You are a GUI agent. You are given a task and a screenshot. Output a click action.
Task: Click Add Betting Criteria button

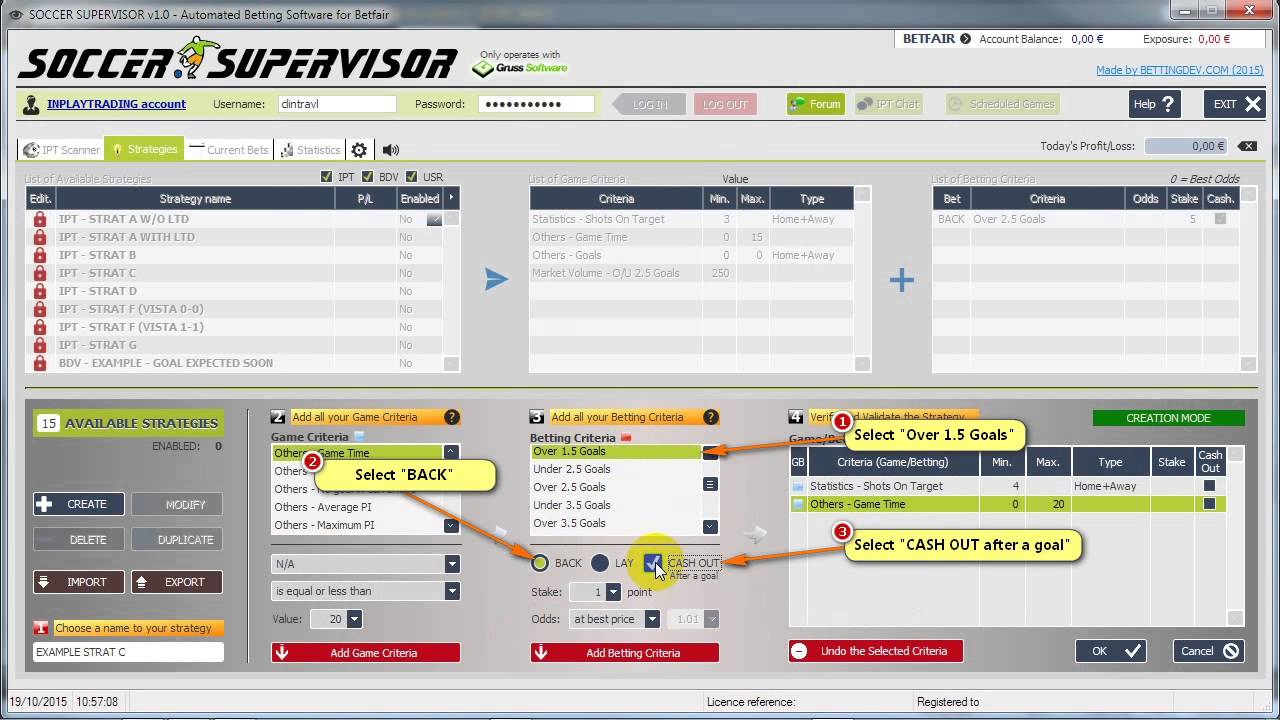click(x=625, y=653)
